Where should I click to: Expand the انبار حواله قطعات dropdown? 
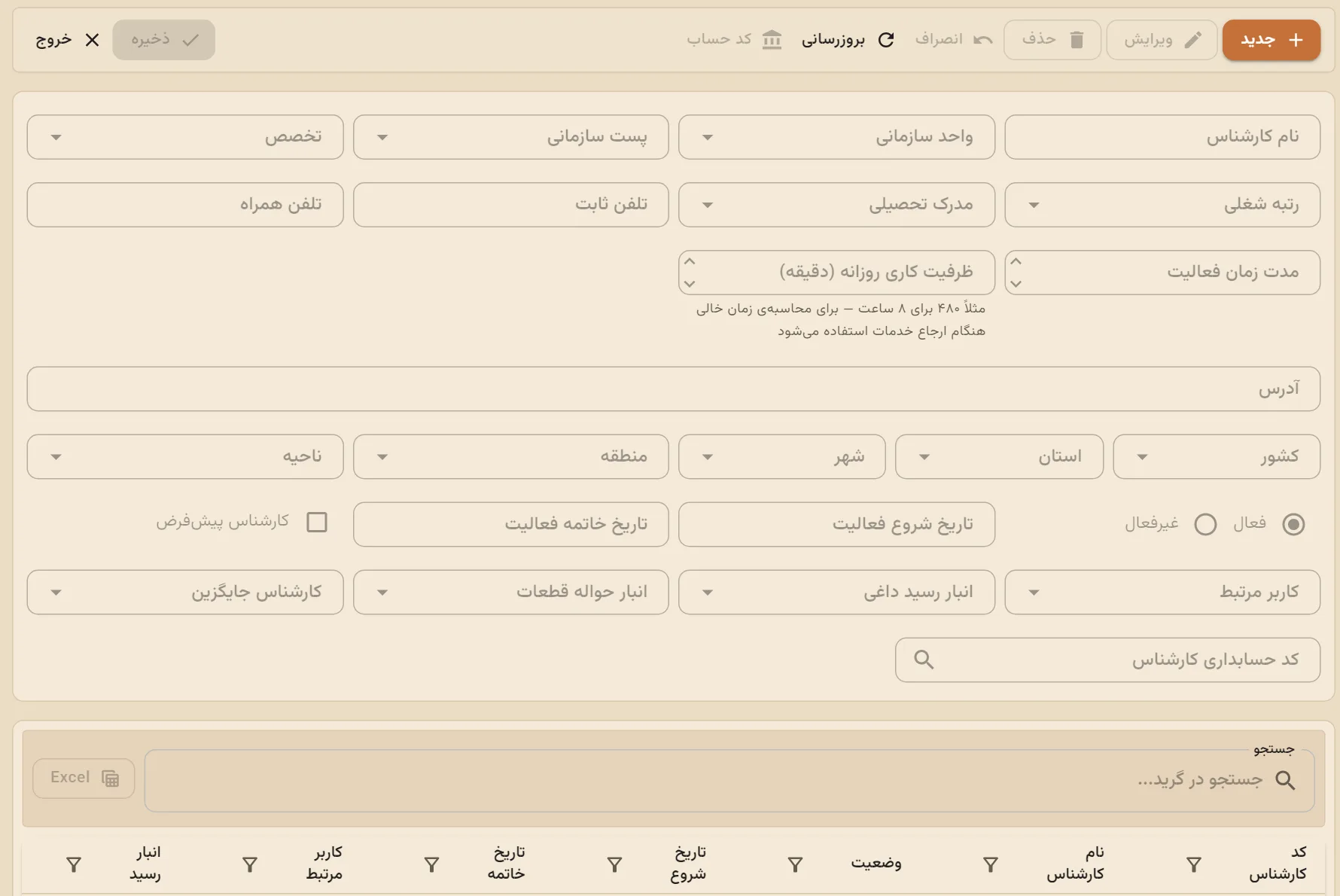pos(511,593)
